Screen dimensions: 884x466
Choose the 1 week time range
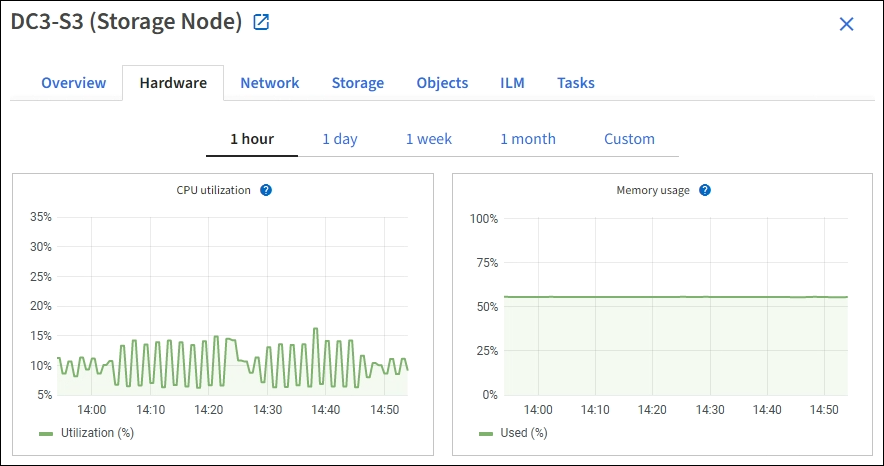(429, 139)
